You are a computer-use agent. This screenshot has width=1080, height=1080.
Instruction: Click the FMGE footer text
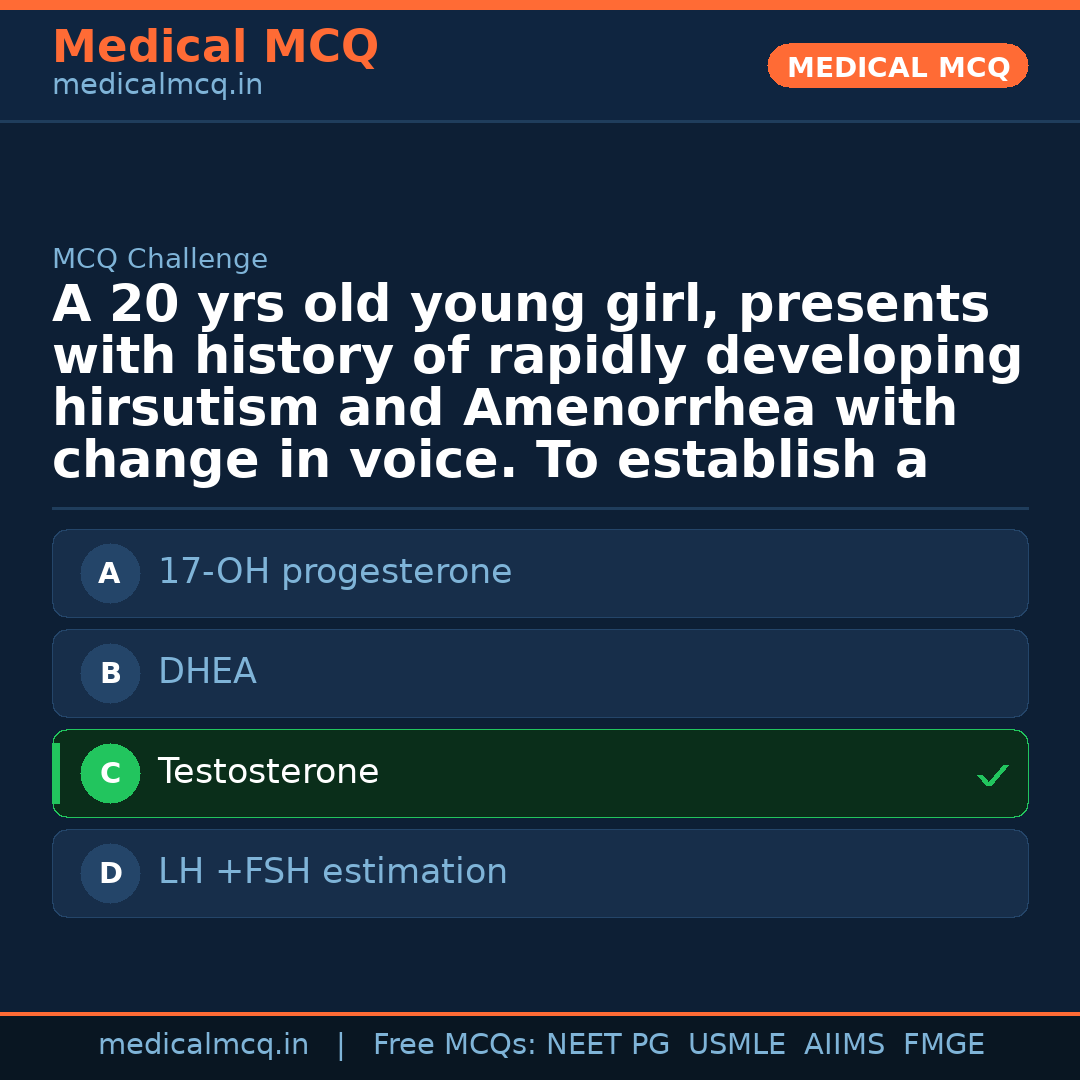[x=943, y=1045]
